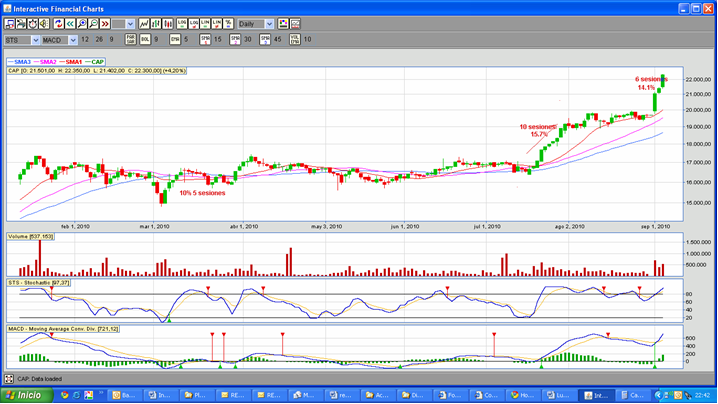Viewport: 718px width, 404px height.
Task: Open the color settings palette icon
Action: [283, 23]
